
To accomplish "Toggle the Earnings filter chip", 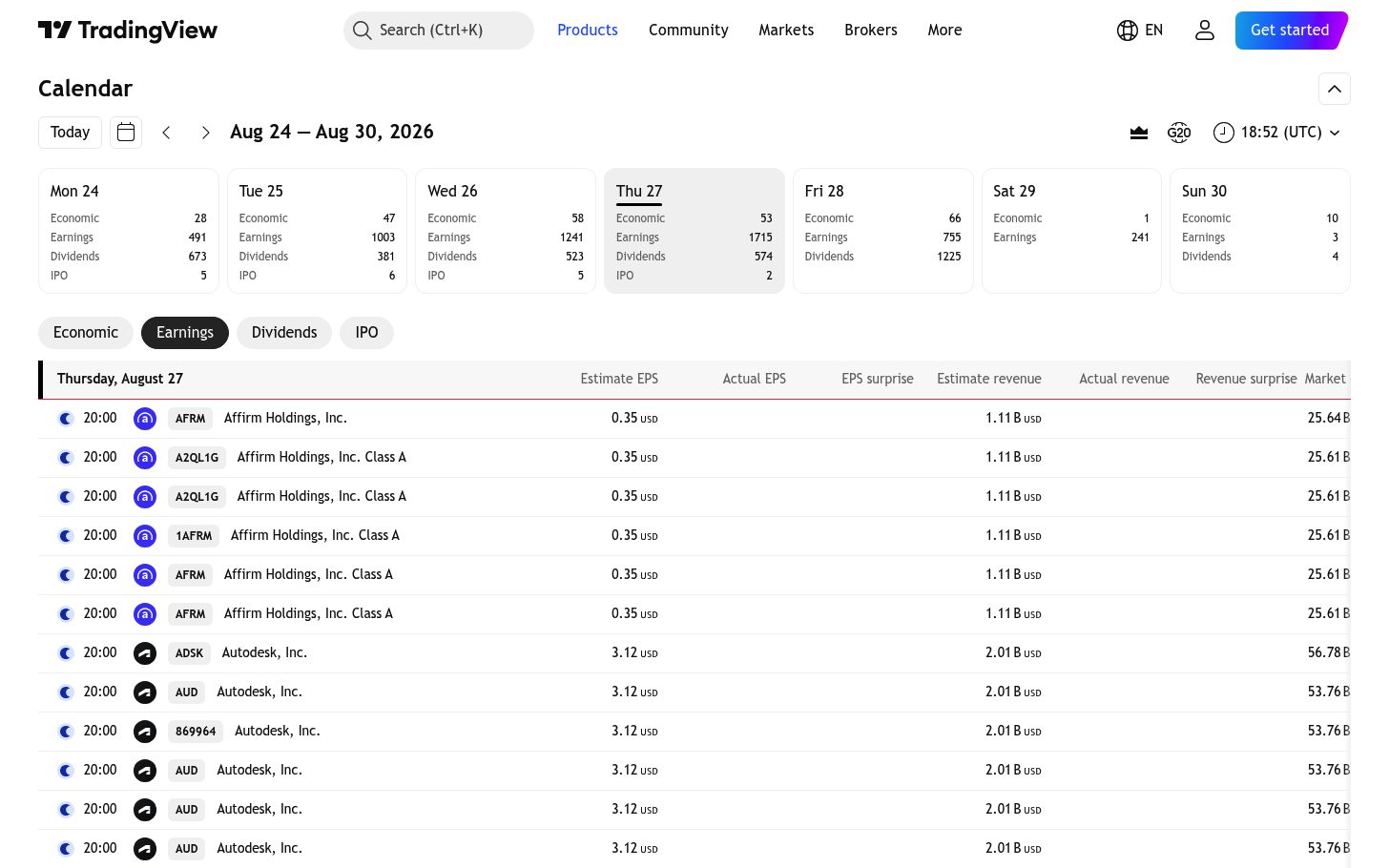I will pyautogui.click(x=185, y=333).
